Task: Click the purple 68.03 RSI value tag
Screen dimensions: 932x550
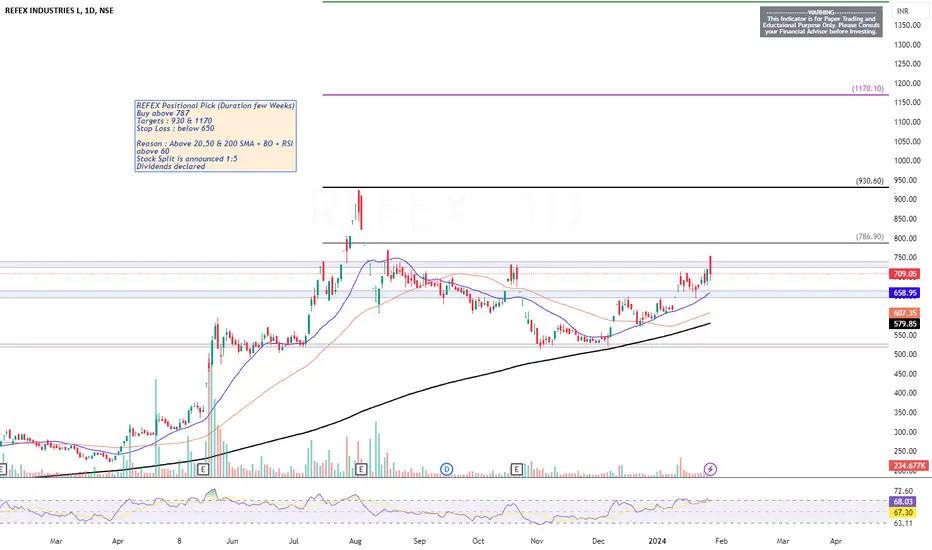Action: click(903, 502)
